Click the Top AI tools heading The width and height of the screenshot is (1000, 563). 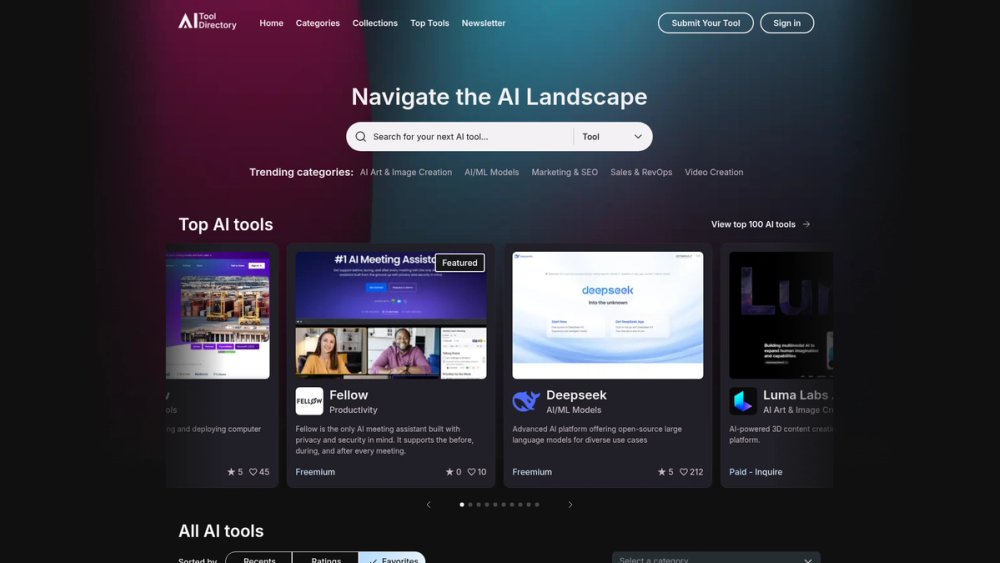226,224
